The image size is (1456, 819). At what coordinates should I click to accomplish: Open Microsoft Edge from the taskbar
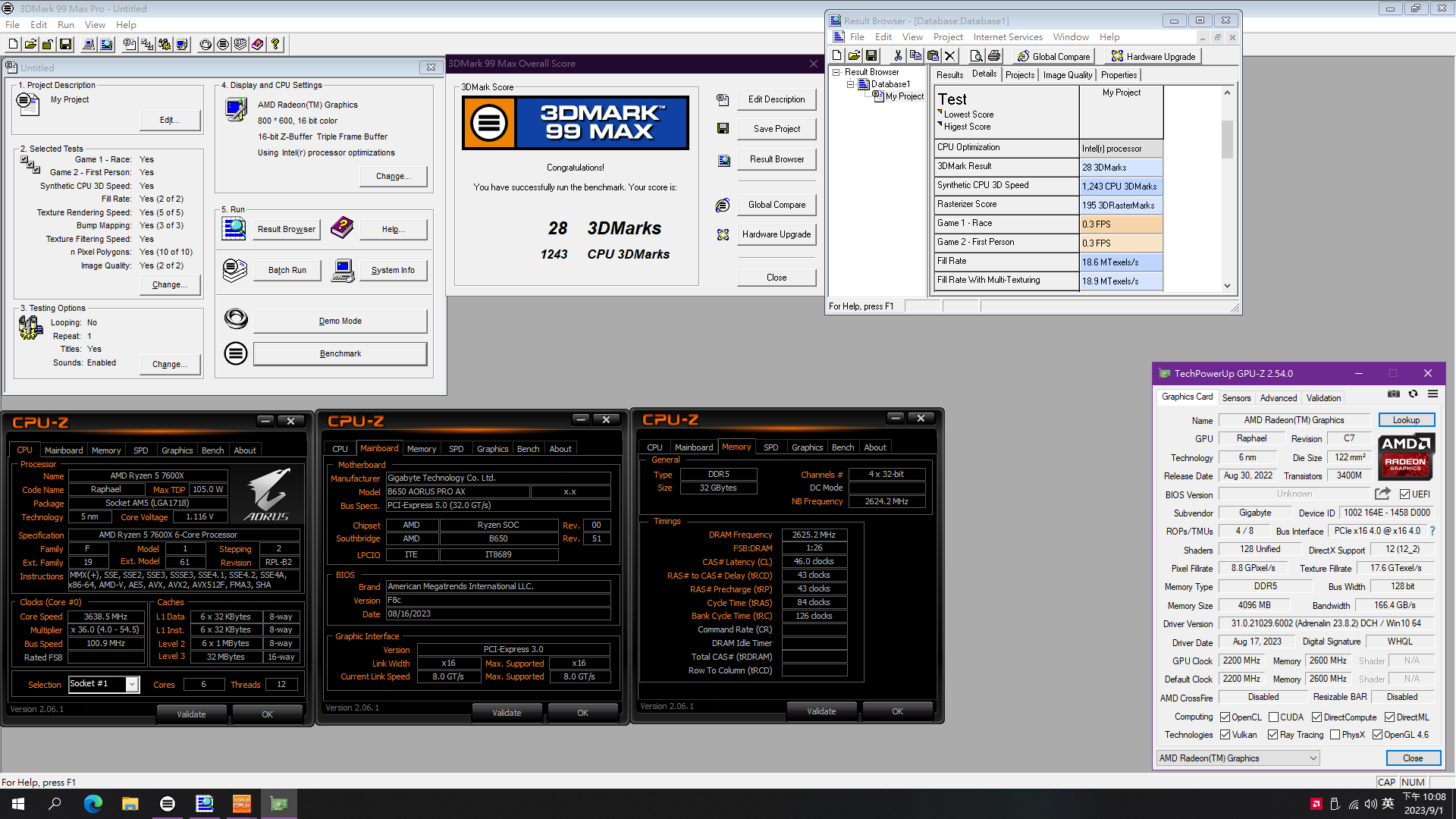coord(93,804)
